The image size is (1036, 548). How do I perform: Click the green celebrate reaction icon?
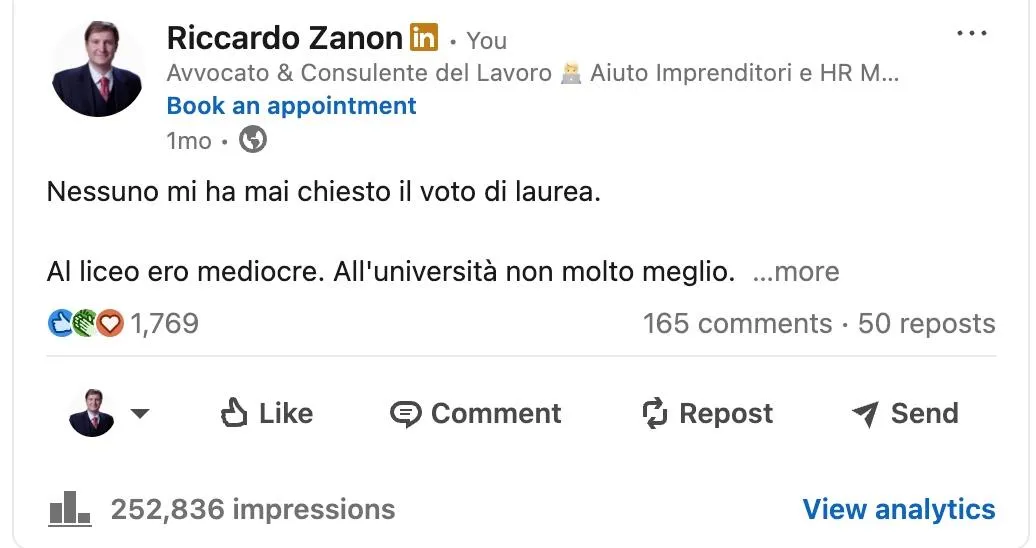pos(85,323)
